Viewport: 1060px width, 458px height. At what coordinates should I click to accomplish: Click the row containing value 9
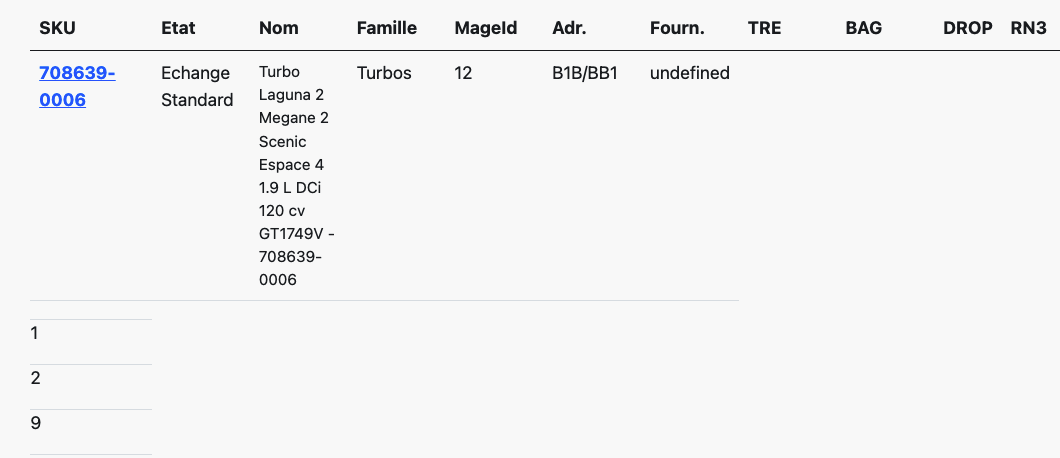click(91, 432)
